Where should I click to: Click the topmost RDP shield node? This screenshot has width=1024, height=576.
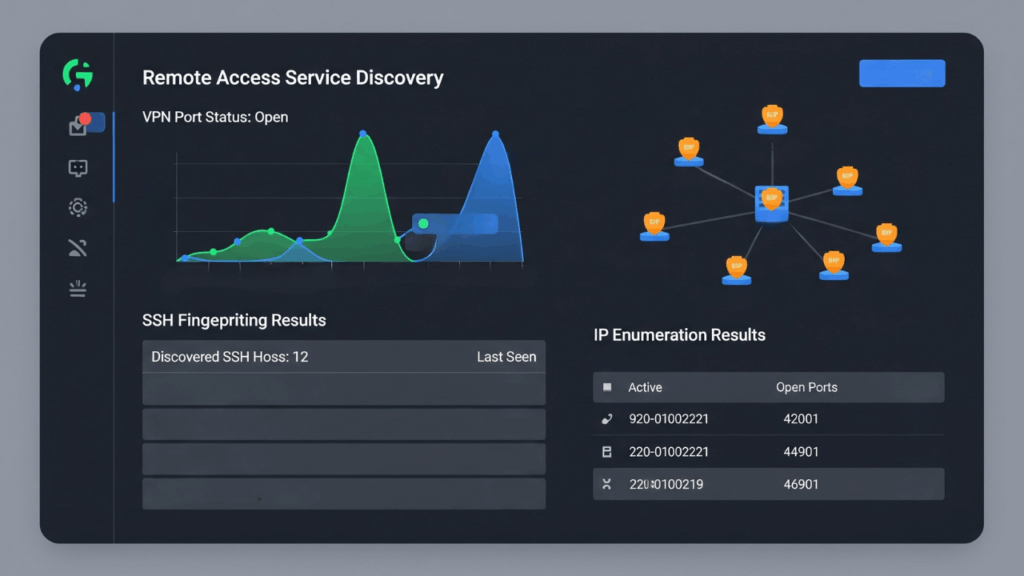(771, 120)
